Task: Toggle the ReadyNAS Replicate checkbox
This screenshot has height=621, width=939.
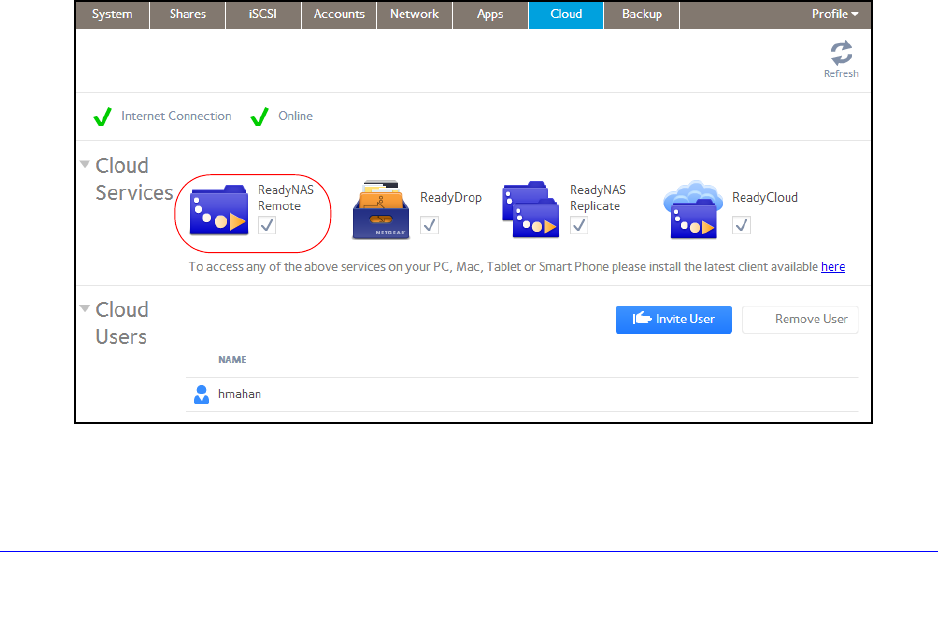Action: coord(579,226)
